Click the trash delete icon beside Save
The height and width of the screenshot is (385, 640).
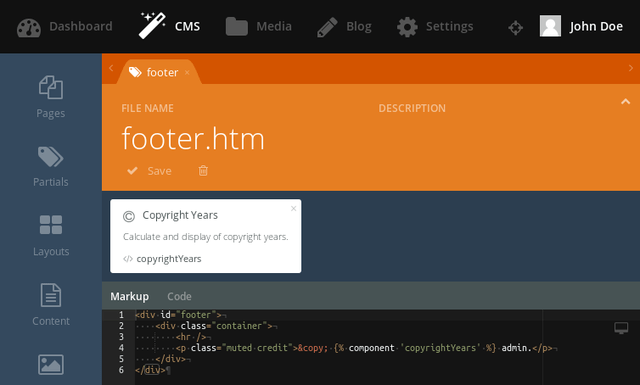click(203, 170)
